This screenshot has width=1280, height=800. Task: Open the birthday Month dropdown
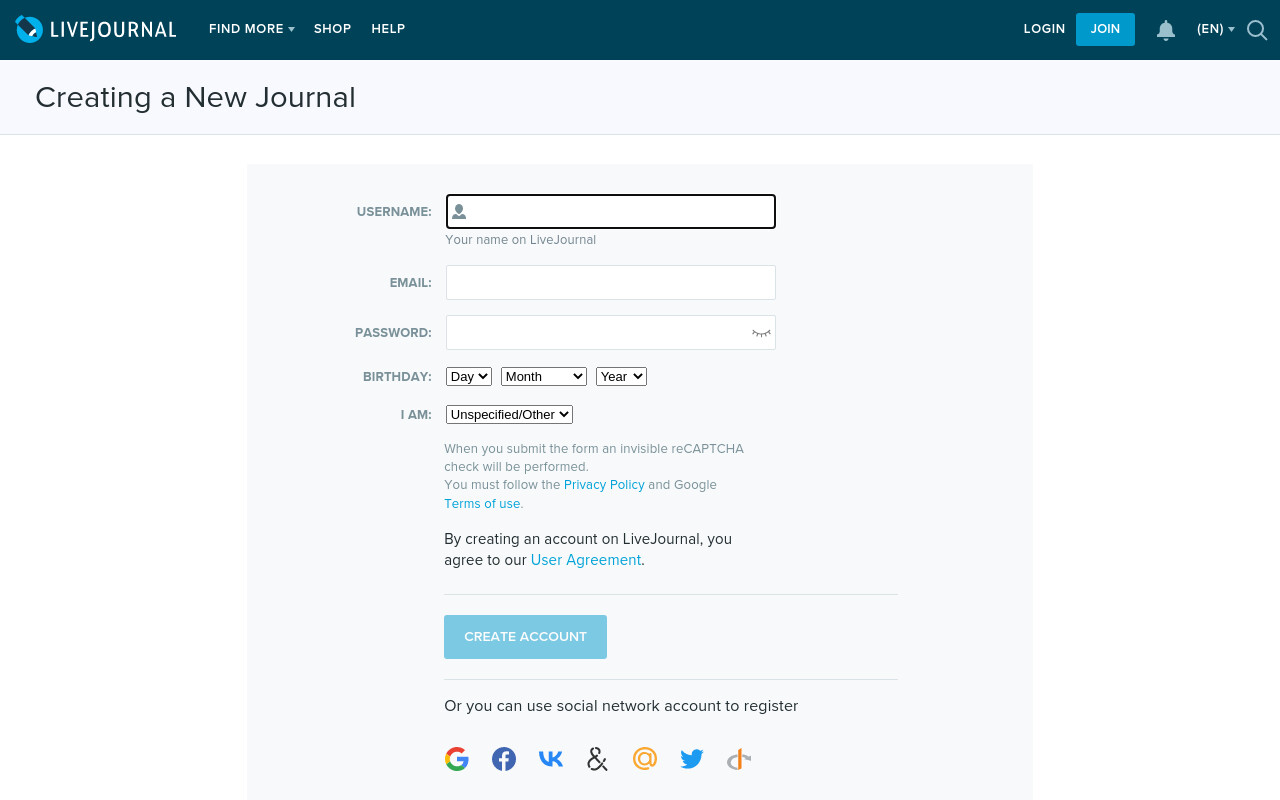tap(544, 376)
